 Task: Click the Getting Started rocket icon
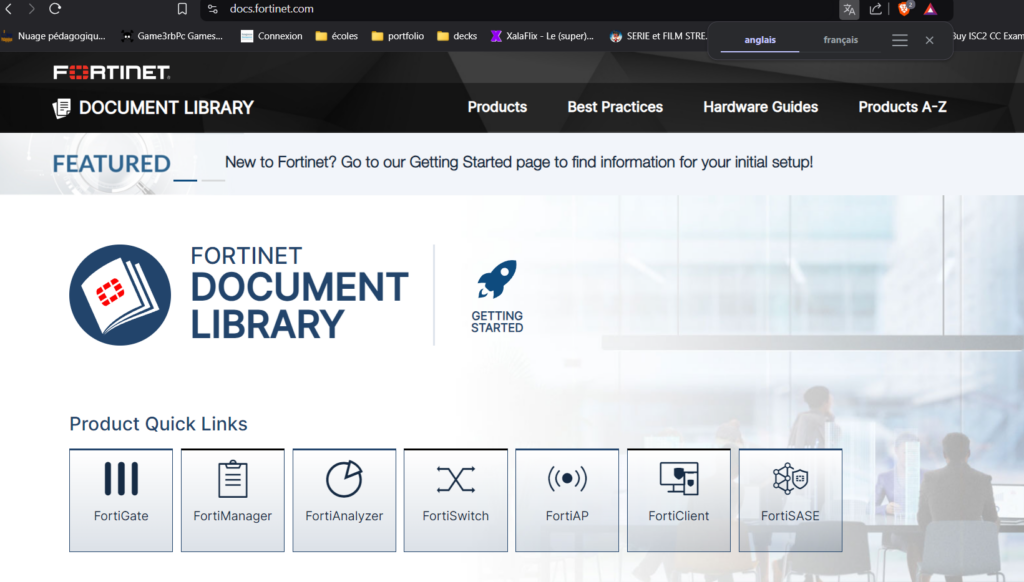(497, 279)
